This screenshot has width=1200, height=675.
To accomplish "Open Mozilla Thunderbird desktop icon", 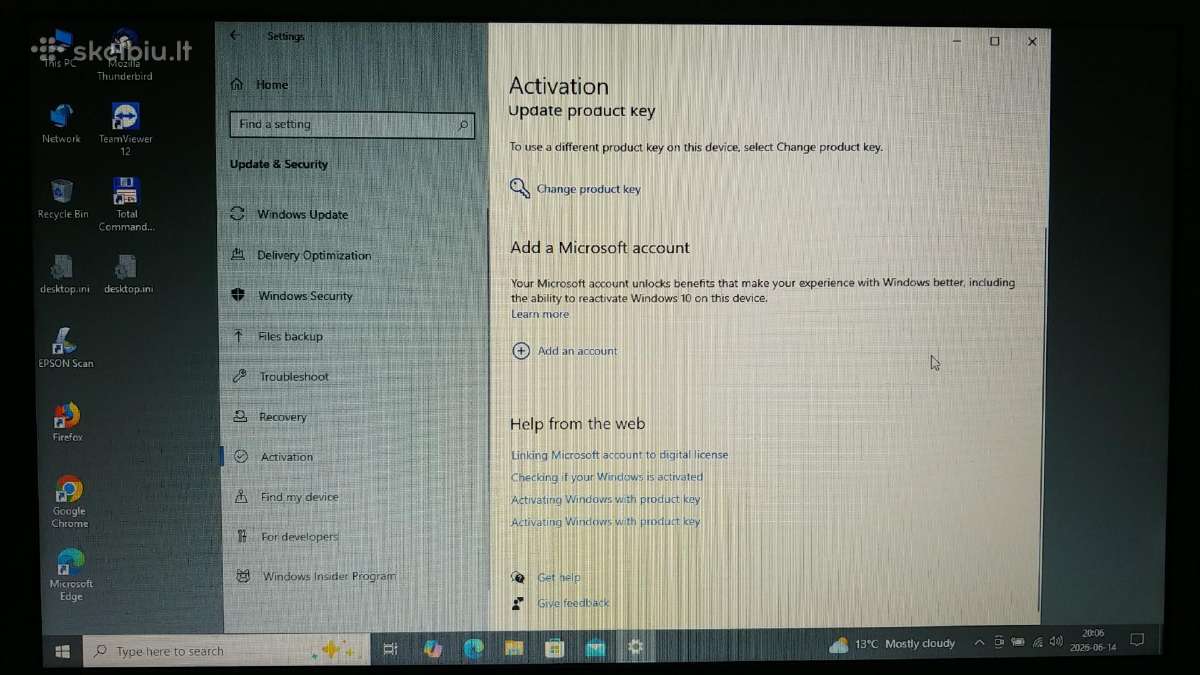I will pos(125,55).
